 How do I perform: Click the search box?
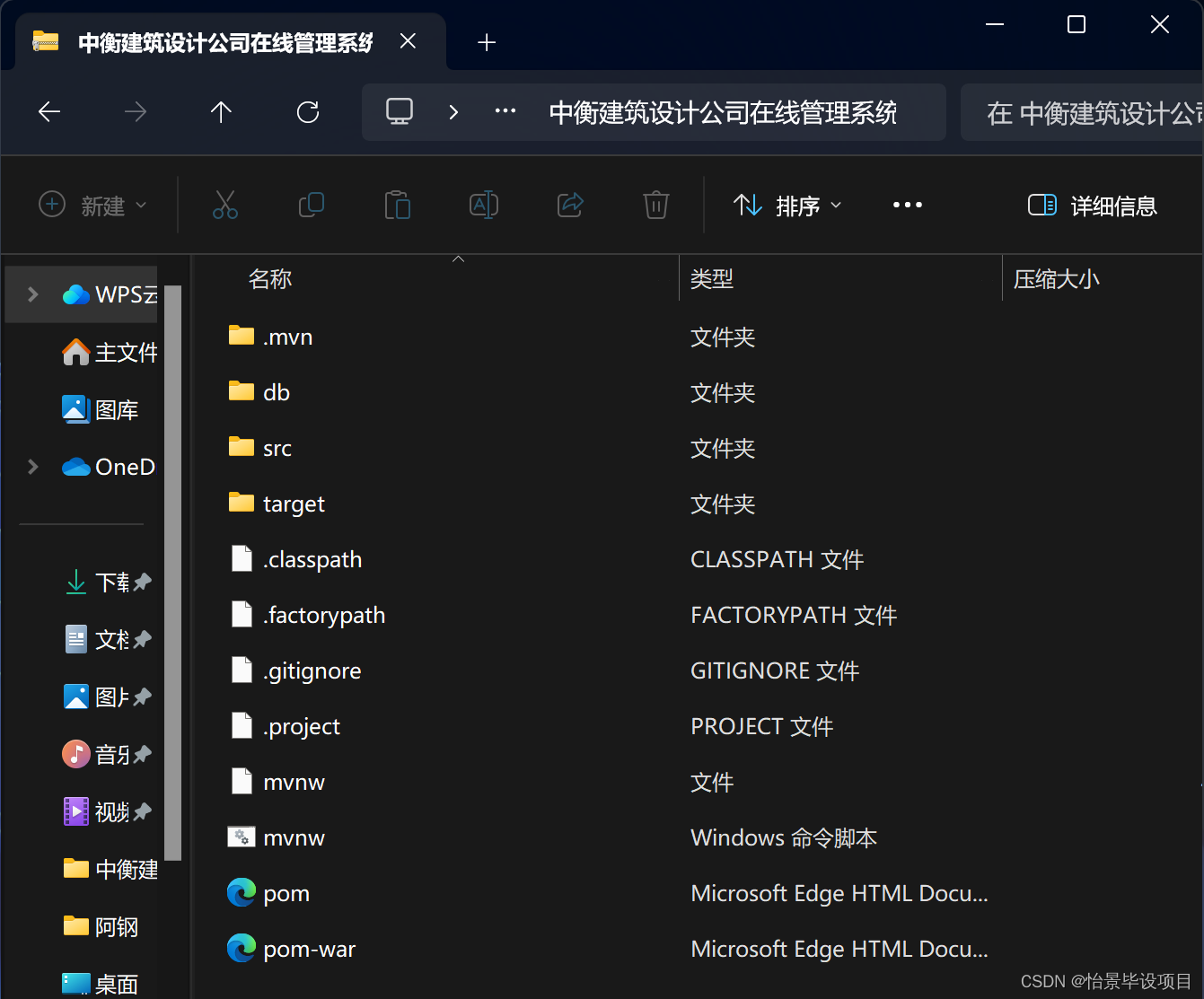[x=1081, y=112]
